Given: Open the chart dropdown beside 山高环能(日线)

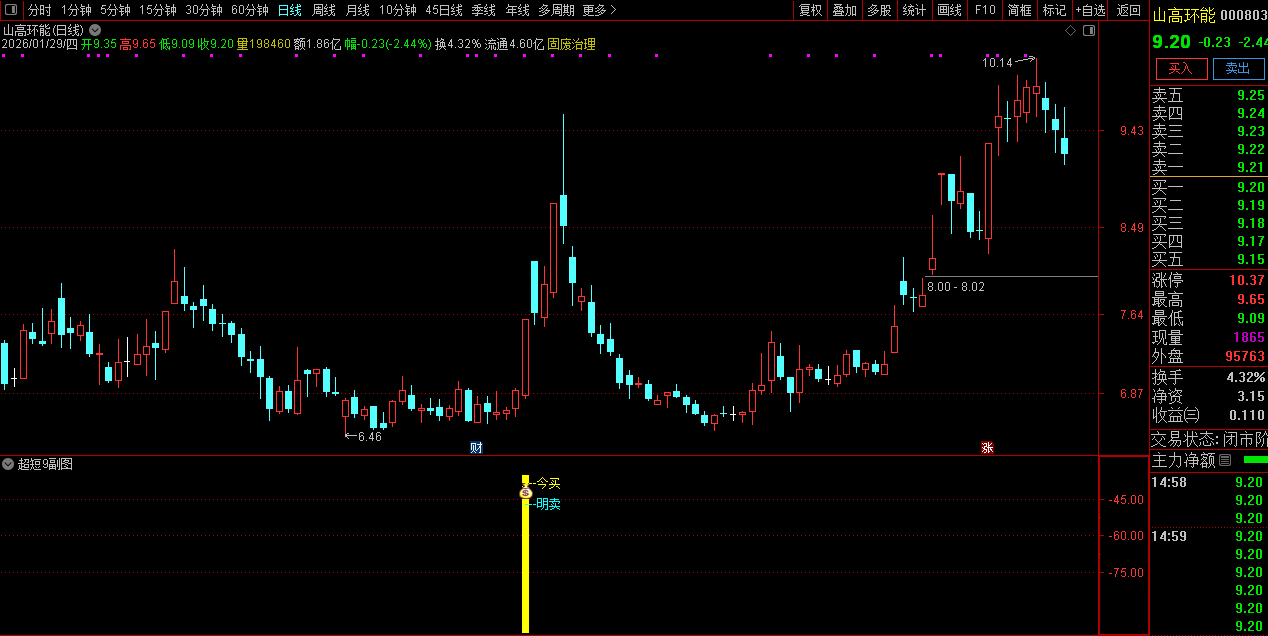Looking at the screenshot, I should point(94,30).
